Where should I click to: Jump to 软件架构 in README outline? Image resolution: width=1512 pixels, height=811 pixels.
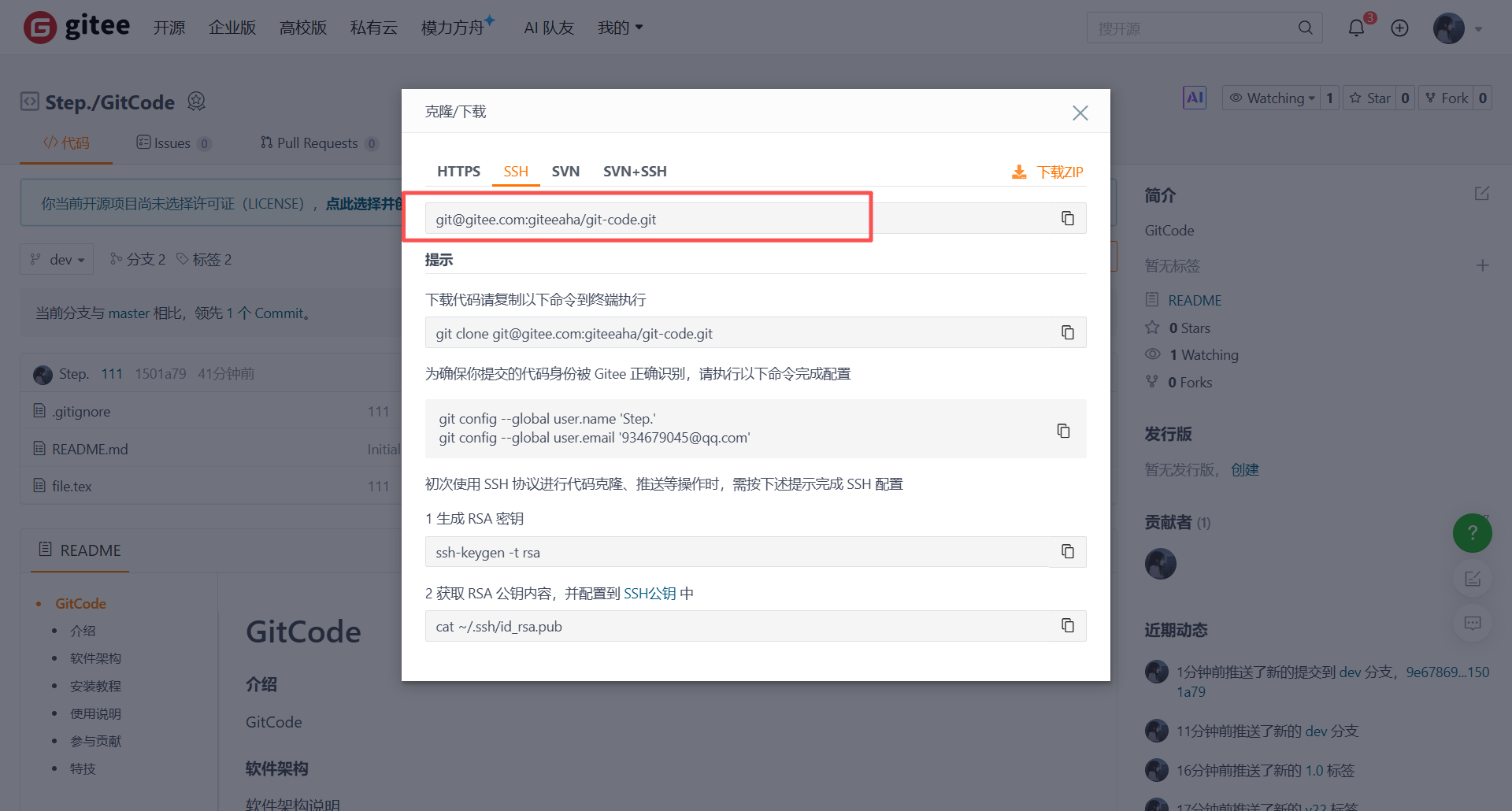[x=95, y=658]
